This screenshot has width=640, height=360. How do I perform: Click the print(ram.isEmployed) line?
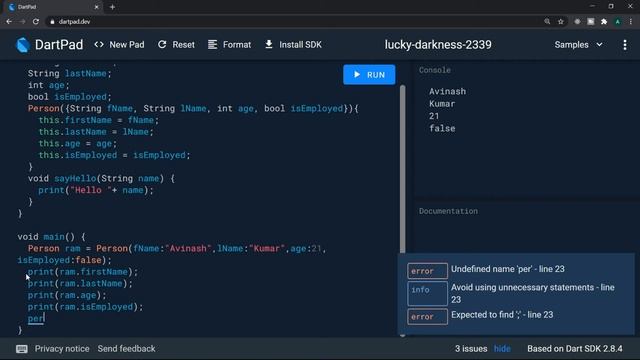click(85, 307)
